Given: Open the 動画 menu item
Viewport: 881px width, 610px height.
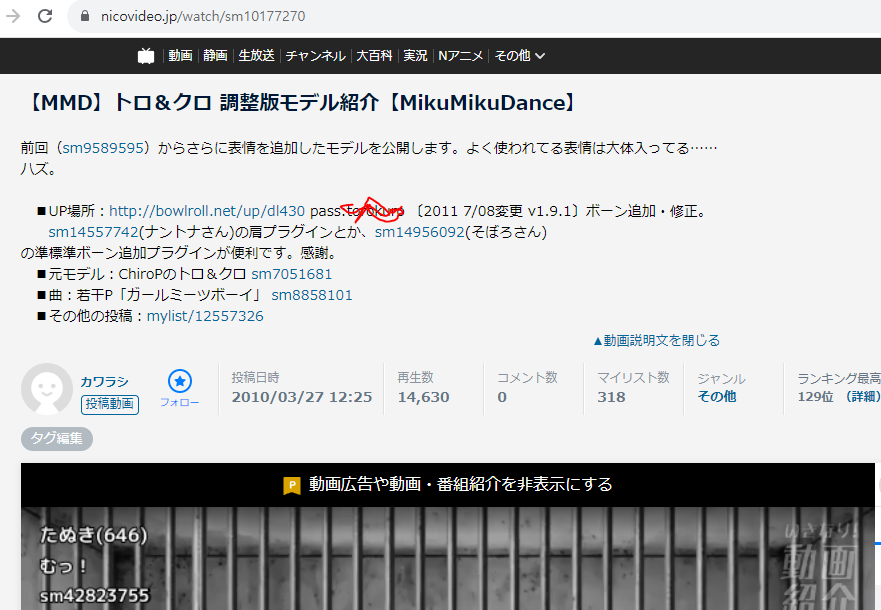Looking at the screenshot, I should click(x=180, y=56).
